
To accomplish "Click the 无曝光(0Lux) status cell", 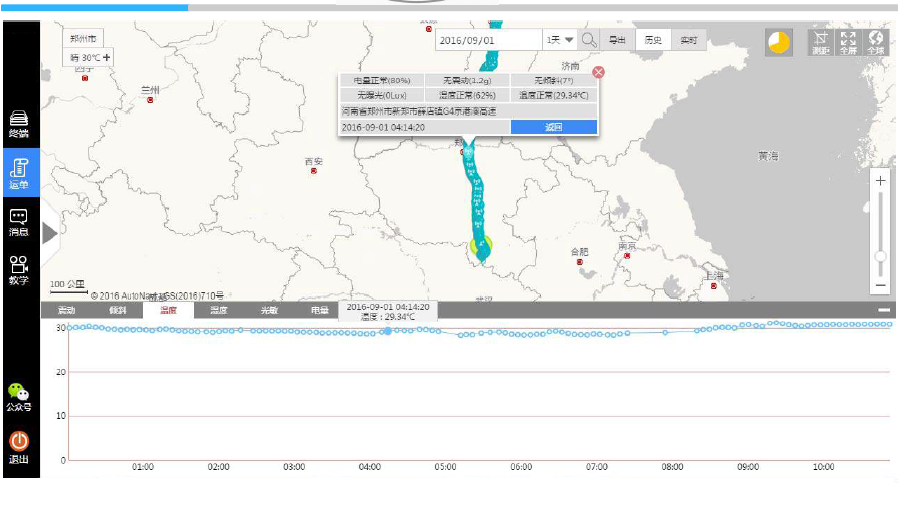I will pyautogui.click(x=382, y=95).
